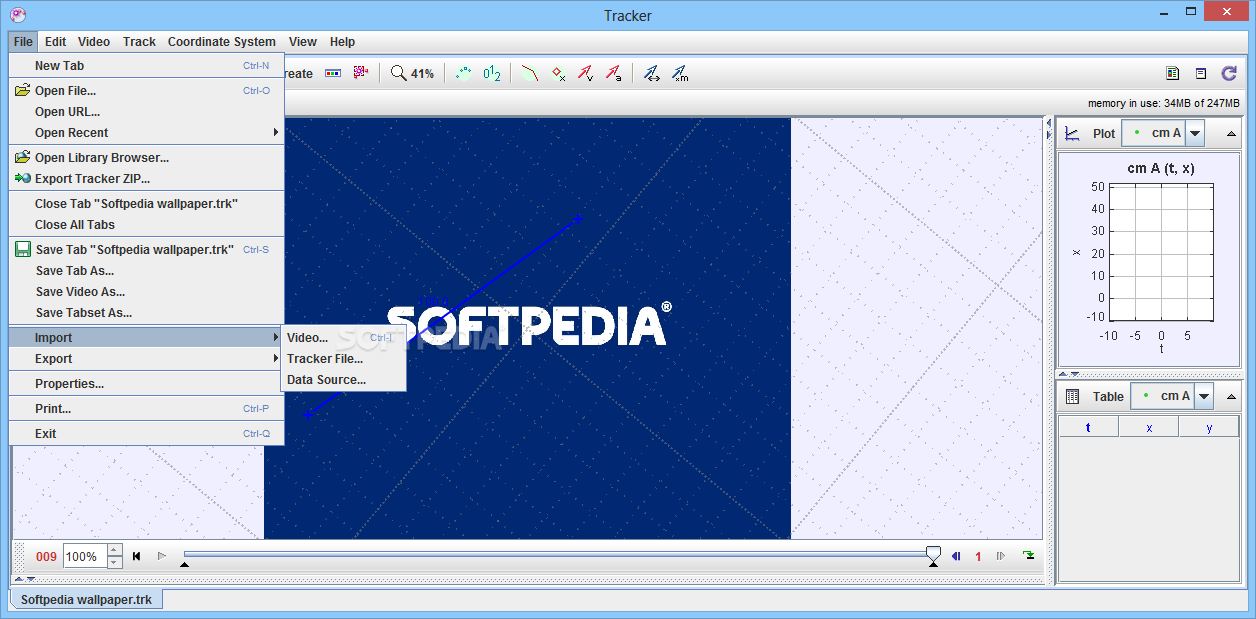Toggle the positions (x) visibility icon
Image resolution: width=1256 pixels, height=619 pixels.
pos(558,73)
